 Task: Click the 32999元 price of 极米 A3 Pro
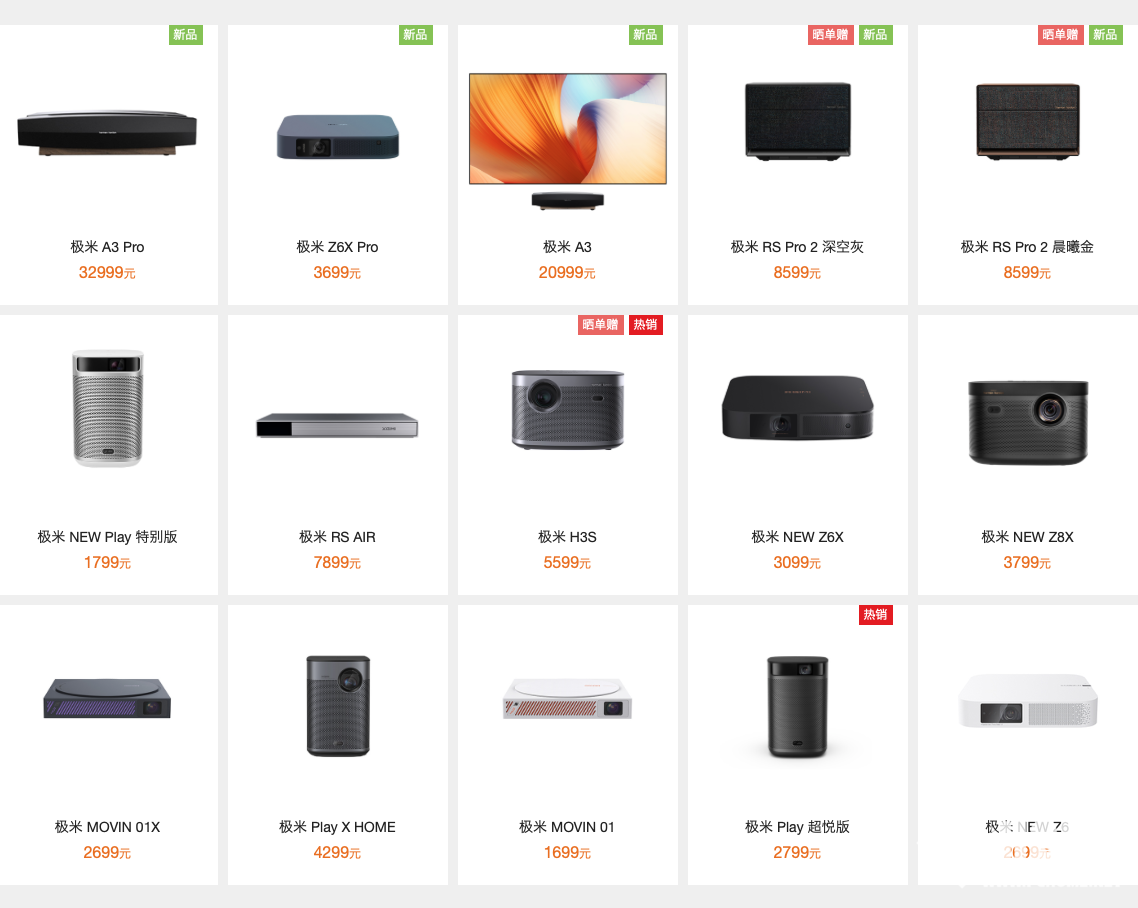coord(107,272)
